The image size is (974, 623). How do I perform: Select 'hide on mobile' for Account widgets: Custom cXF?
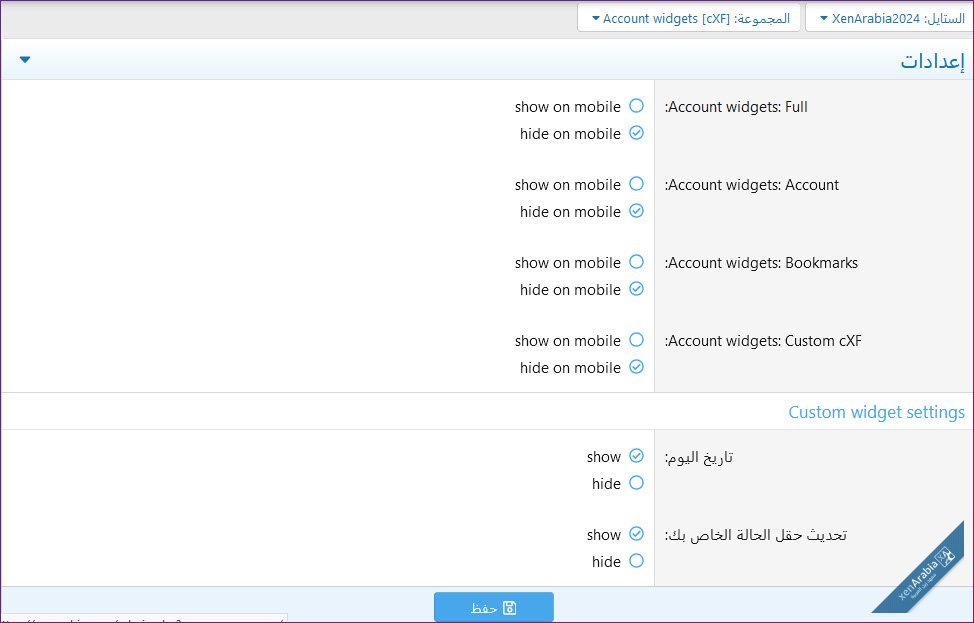point(636,367)
